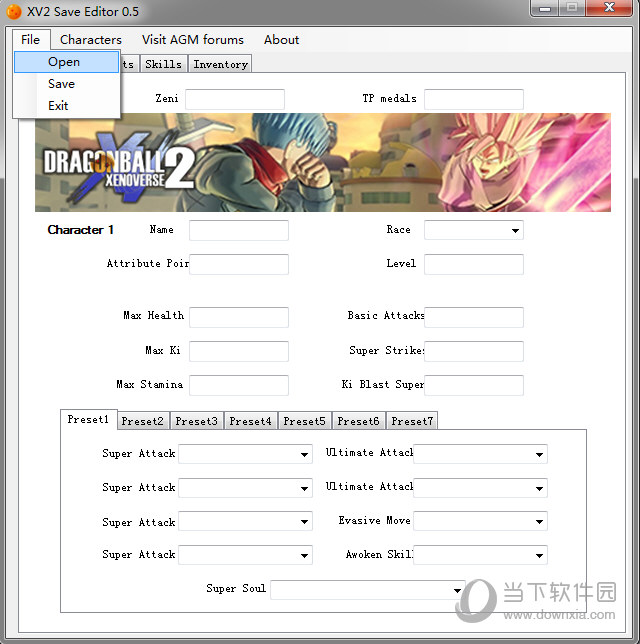
Task: Open the Characters menu
Action: pos(91,40)
